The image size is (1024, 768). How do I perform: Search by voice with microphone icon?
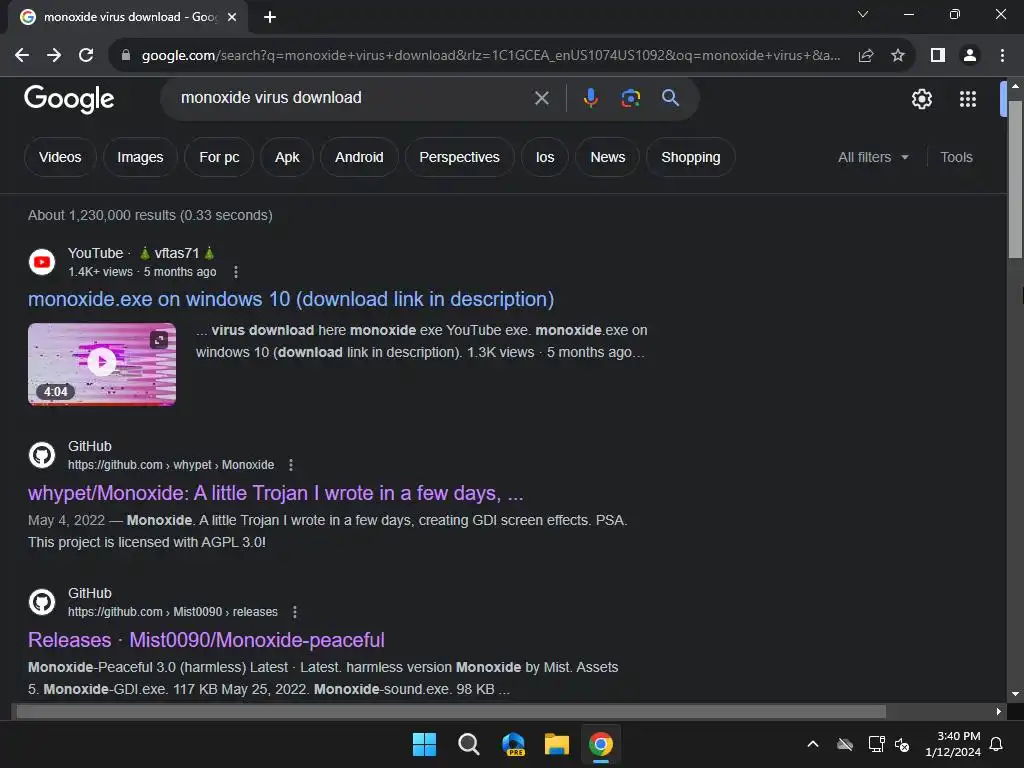coord(590,98)
